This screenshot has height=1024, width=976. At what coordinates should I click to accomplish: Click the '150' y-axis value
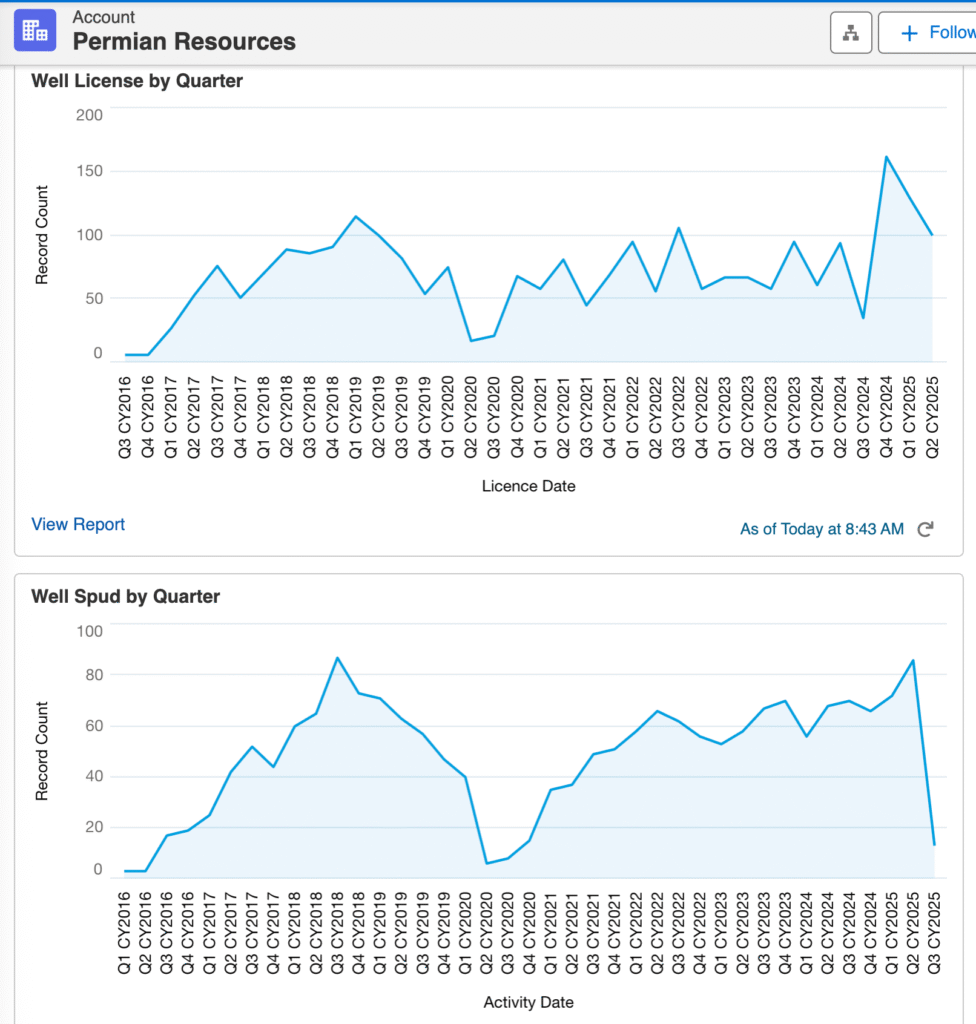tap(89, 171)
